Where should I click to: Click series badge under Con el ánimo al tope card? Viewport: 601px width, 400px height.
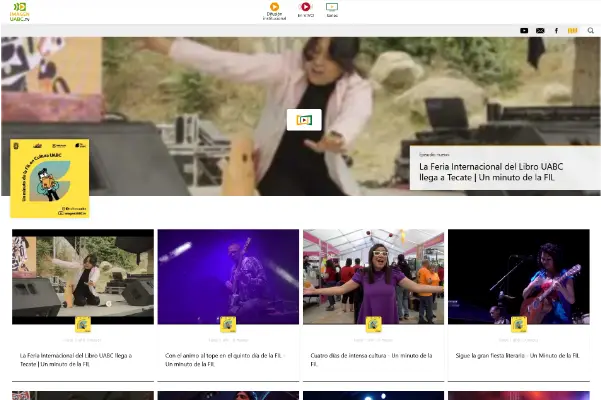228,325
